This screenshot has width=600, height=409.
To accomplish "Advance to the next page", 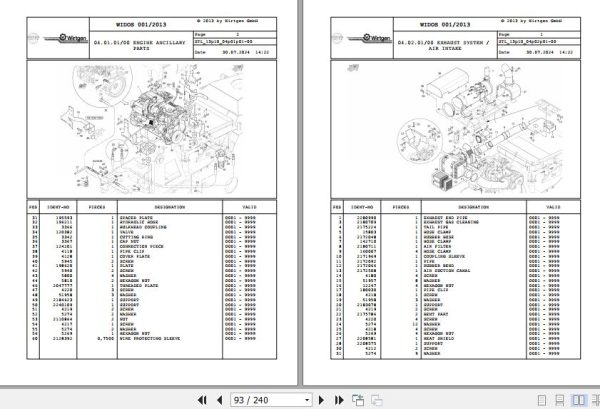I will point(321,400).
